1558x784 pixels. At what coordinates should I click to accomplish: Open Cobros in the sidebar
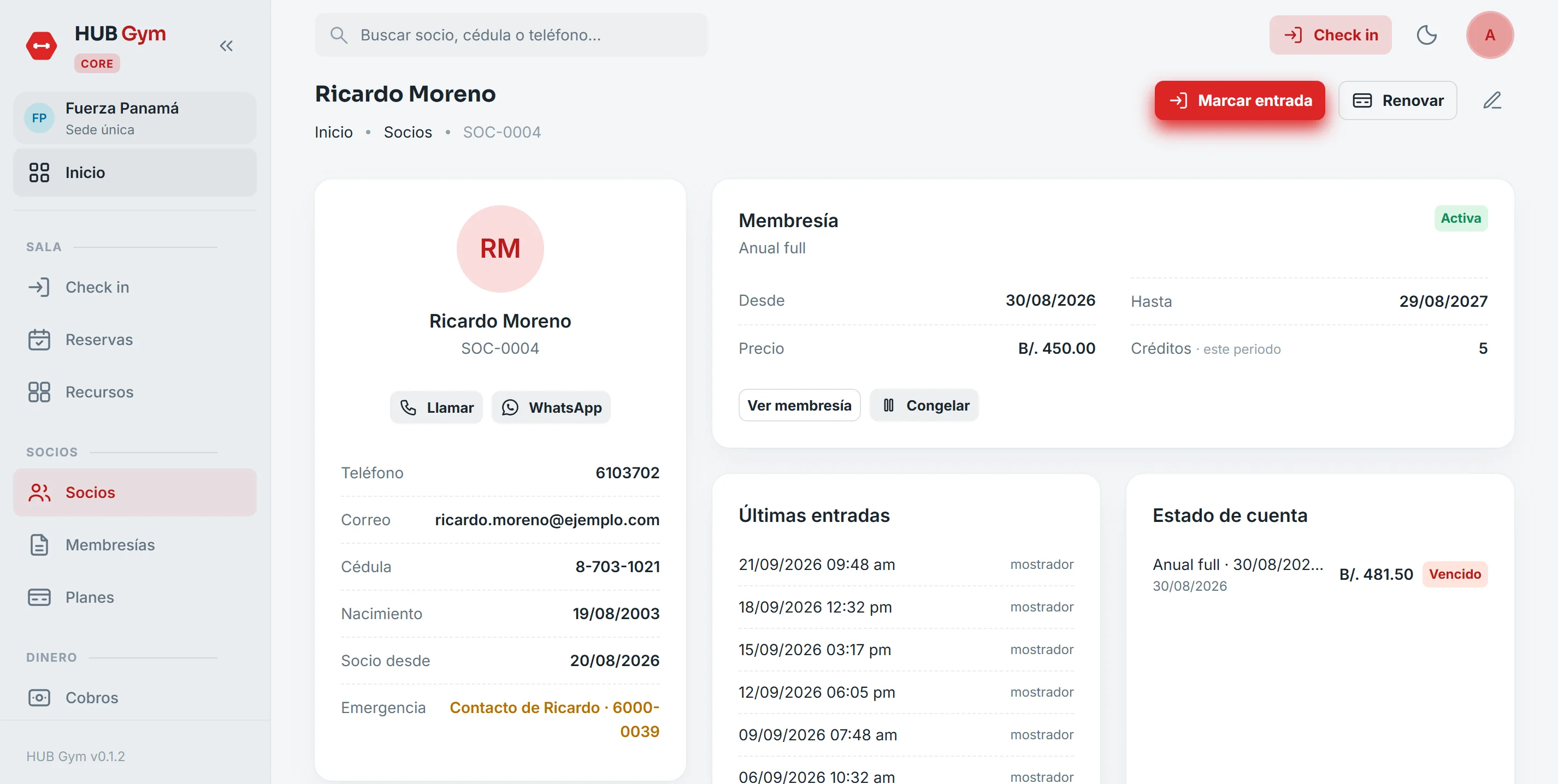[135, 698]
